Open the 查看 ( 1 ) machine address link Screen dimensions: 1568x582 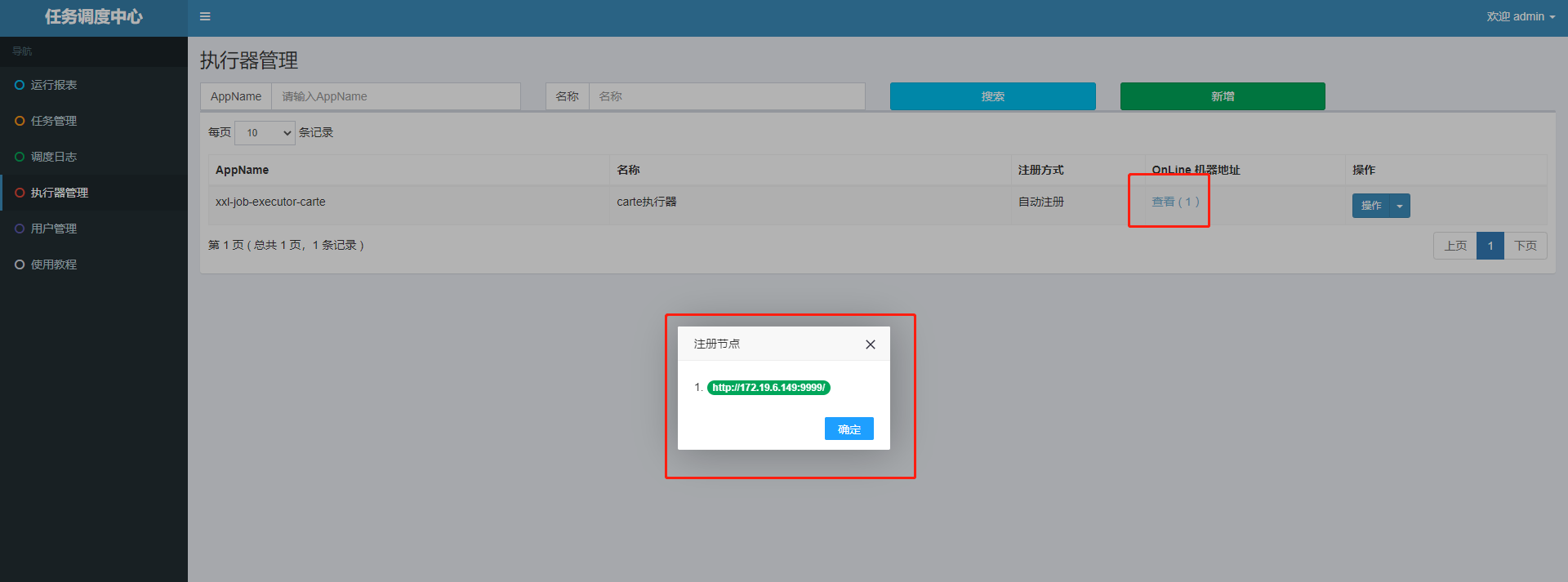pos(1176,202)
